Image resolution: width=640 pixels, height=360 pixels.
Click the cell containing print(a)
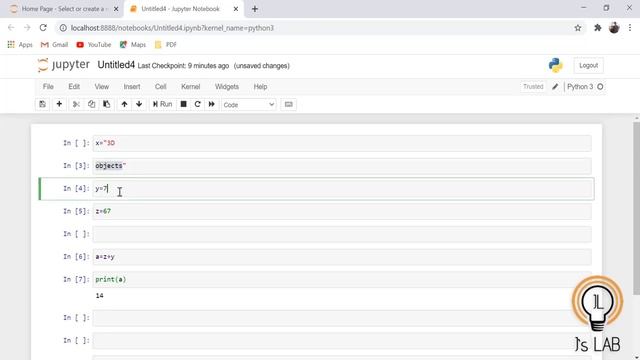[x=342, y=280]
